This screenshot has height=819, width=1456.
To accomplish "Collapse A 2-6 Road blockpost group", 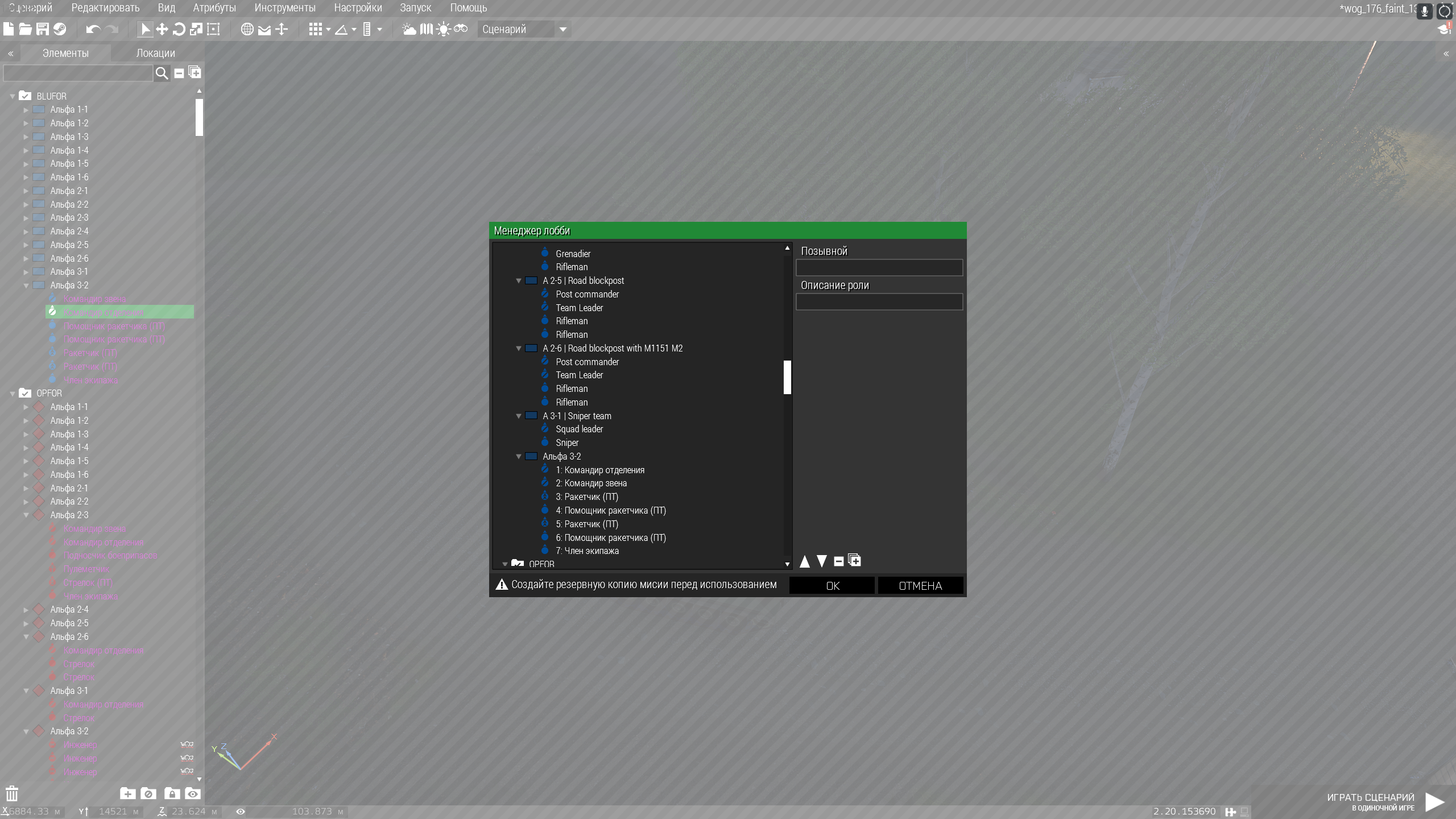I will point(519,348).
